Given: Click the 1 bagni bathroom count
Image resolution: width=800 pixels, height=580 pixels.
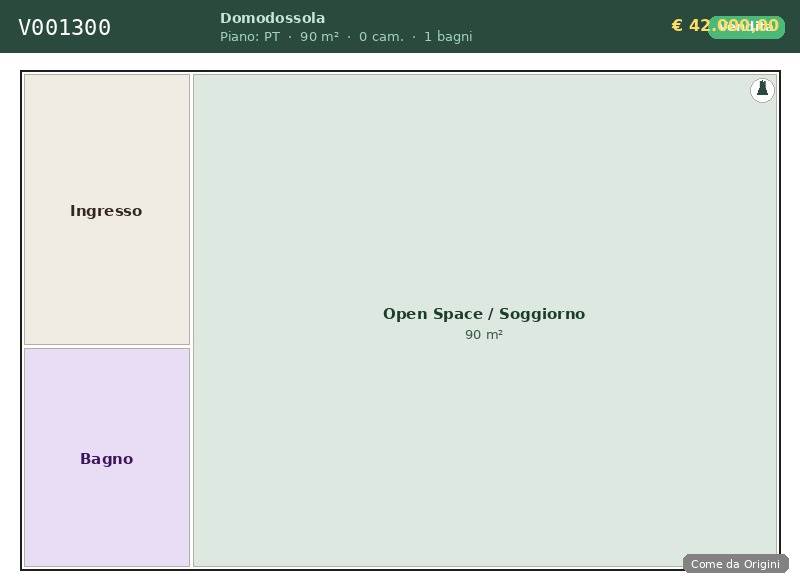Looking at the screenshot, I should 448,37.
